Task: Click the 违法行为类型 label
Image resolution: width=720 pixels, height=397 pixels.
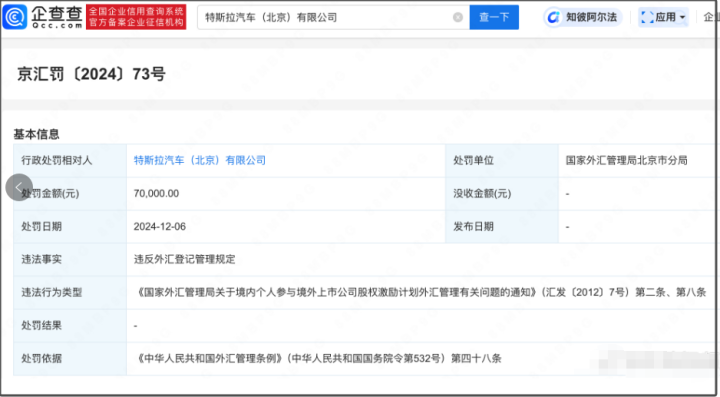Action: [x=51, y=292]
